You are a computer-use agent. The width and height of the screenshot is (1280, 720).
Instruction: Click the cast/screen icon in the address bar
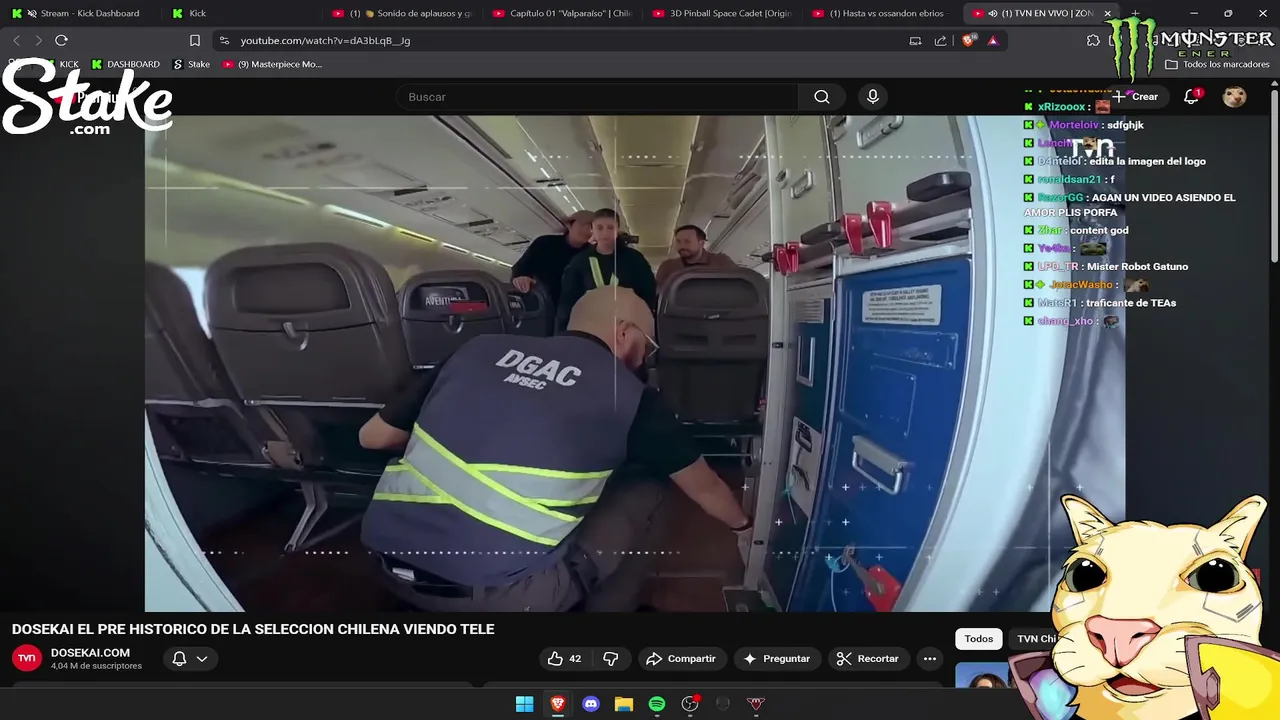(915, 40)
